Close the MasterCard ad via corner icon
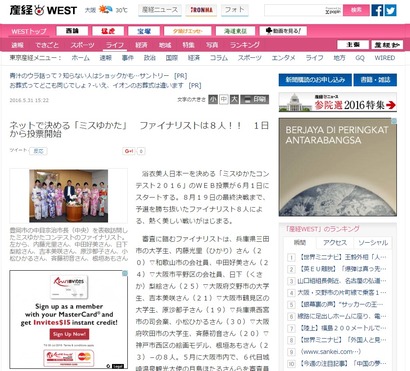The width and height of the screenshot is (410, 371). click(x=125, y=273)
